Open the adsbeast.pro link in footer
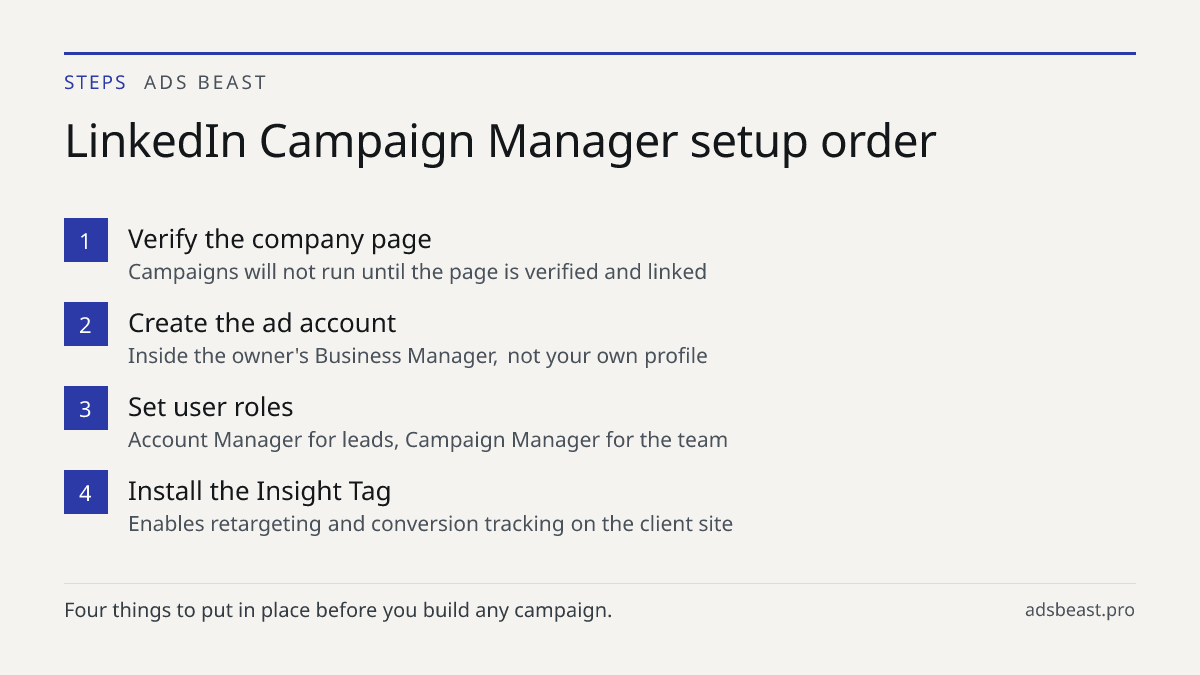Viewport: 1200px width, 675px height. coord(1080,610)
